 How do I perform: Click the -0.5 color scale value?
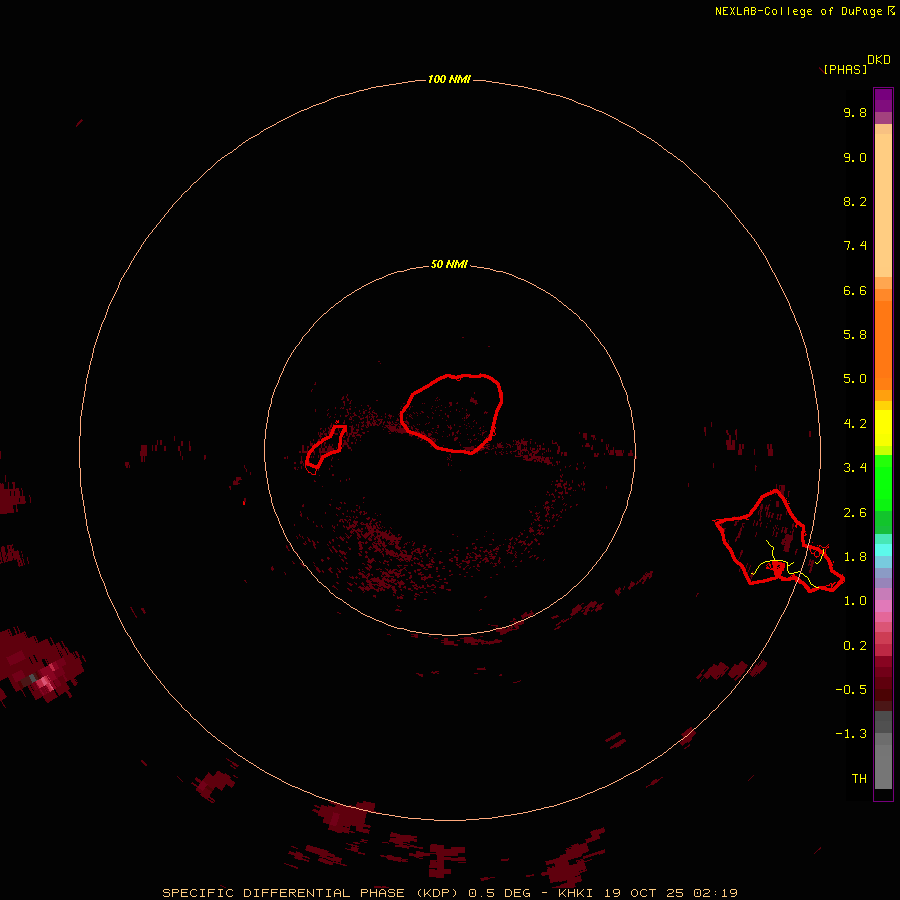click(x=851, y=690)
